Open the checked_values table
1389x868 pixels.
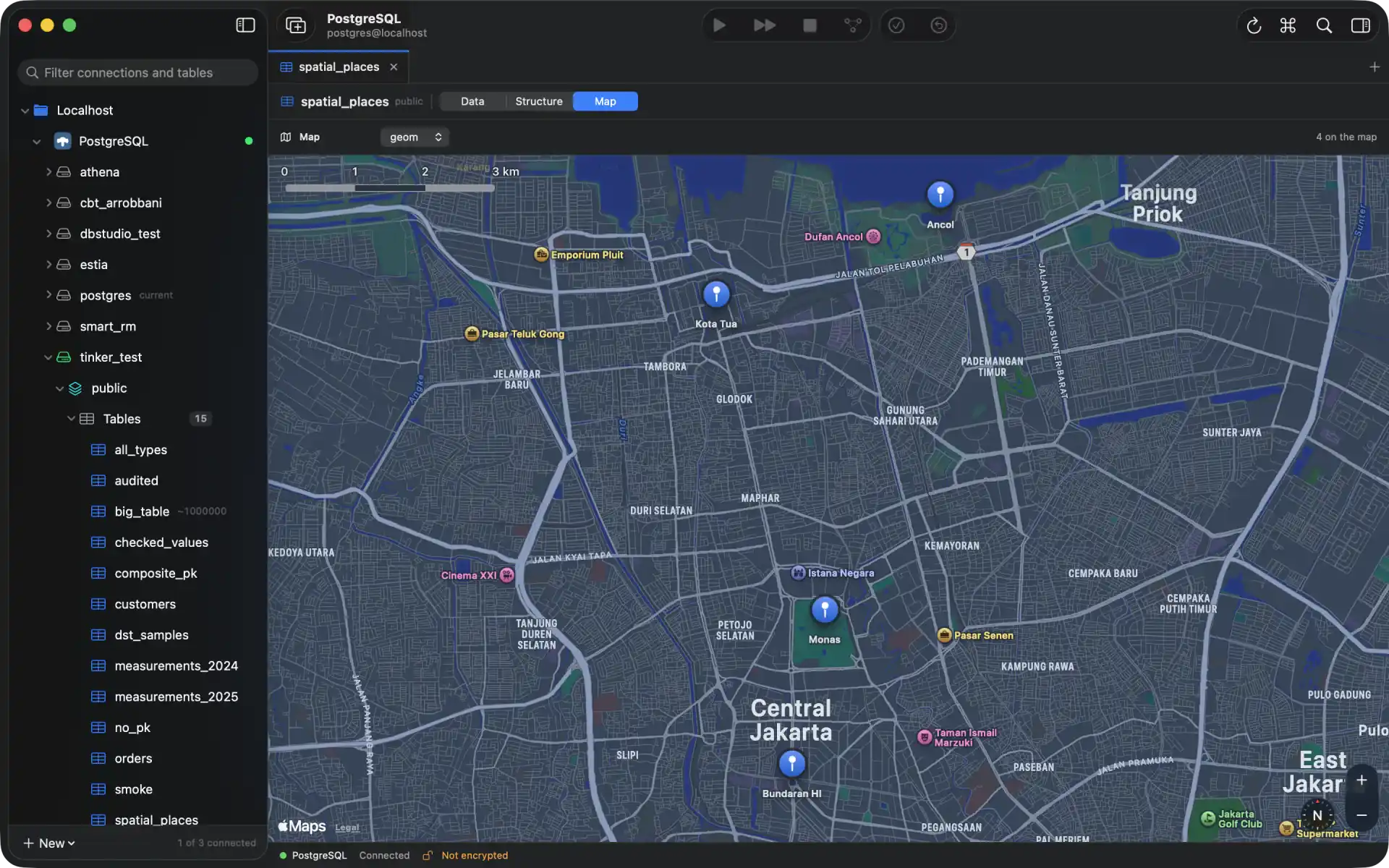pyautogui.click(x=161, y=542)
